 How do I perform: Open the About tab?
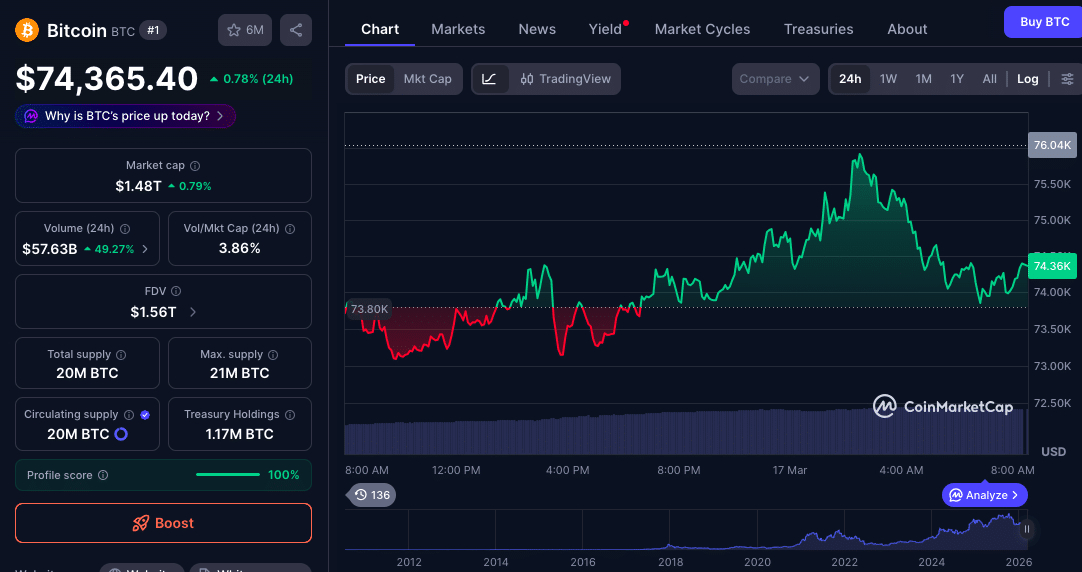click(907, 29)
